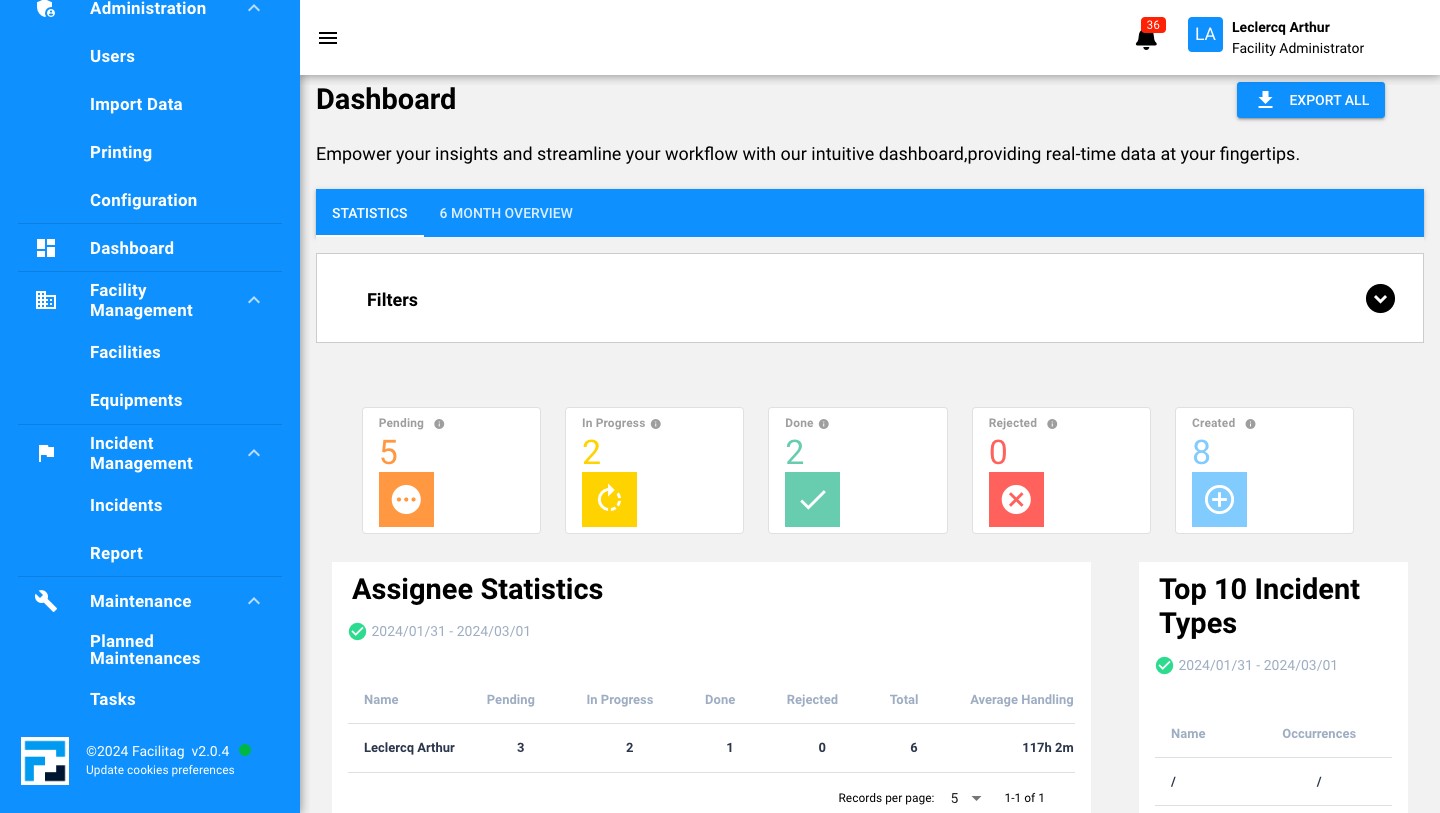Image resolution: width=1440 pixels, height=813 pixels.
Task: Open Equipments in the sidebar
Action: (x=136, y=400)
